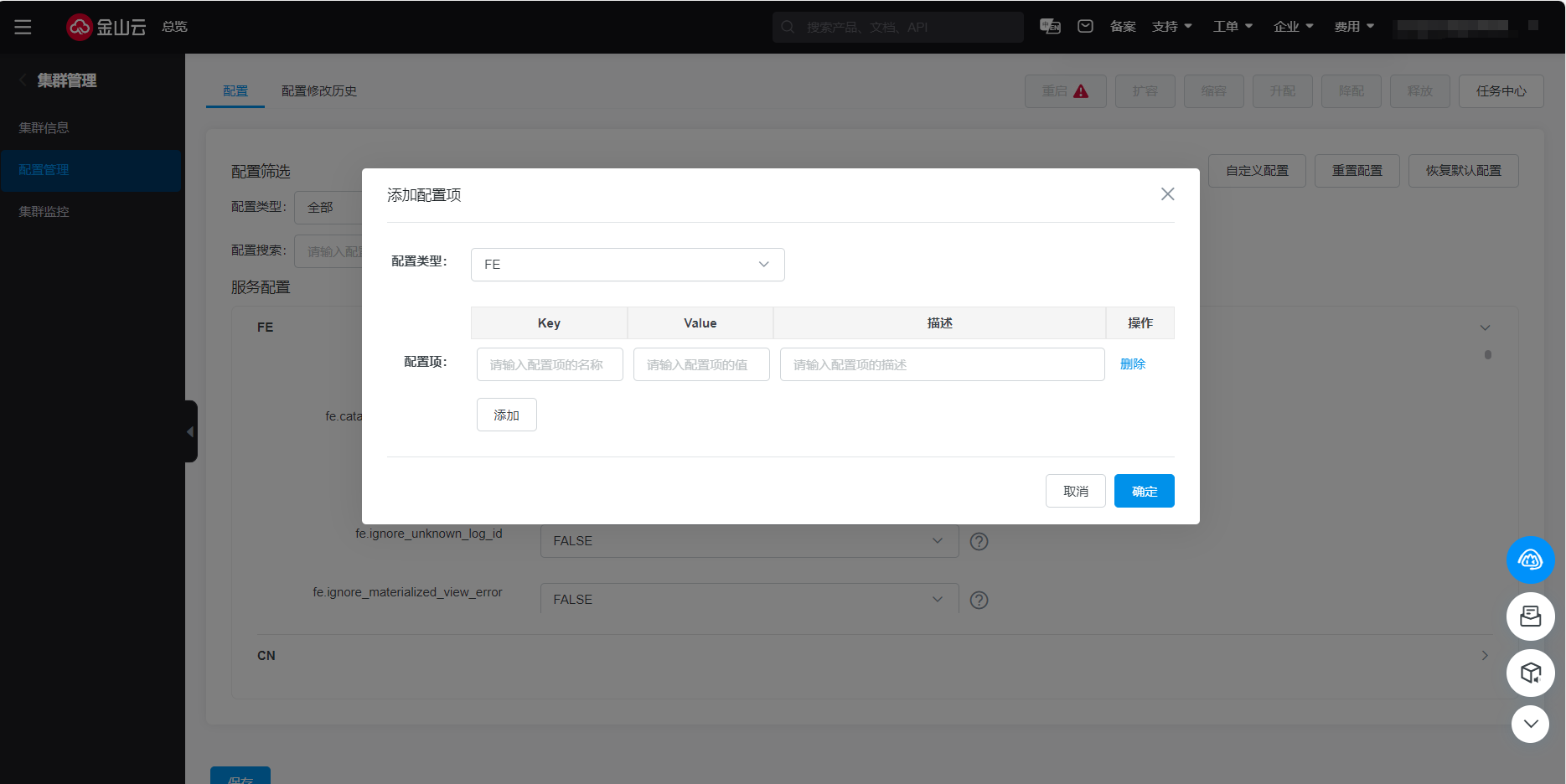Open the messages envelope icon
1566x784 pixels.
(1085, 27)
